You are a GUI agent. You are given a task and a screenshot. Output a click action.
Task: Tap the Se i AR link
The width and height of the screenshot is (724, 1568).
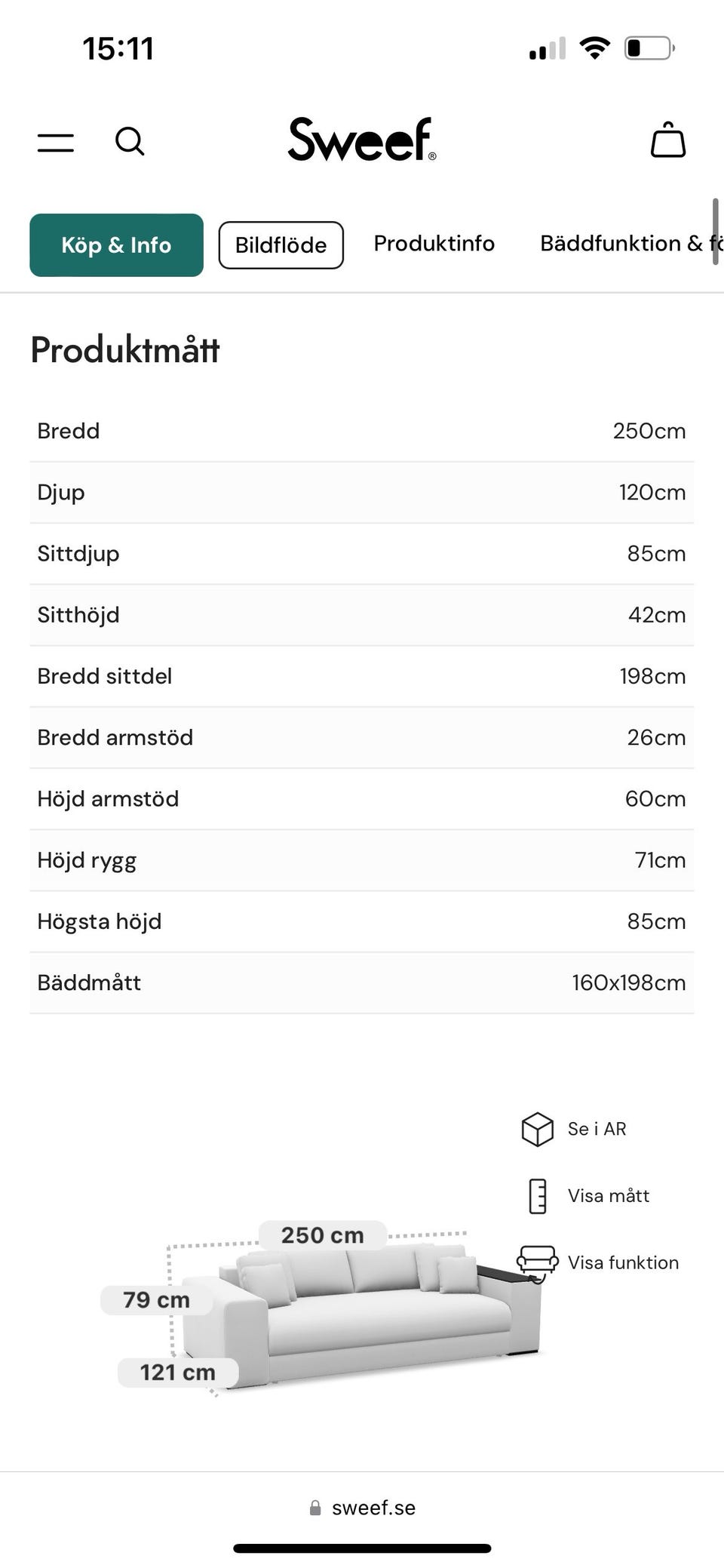click(597, 1129)
